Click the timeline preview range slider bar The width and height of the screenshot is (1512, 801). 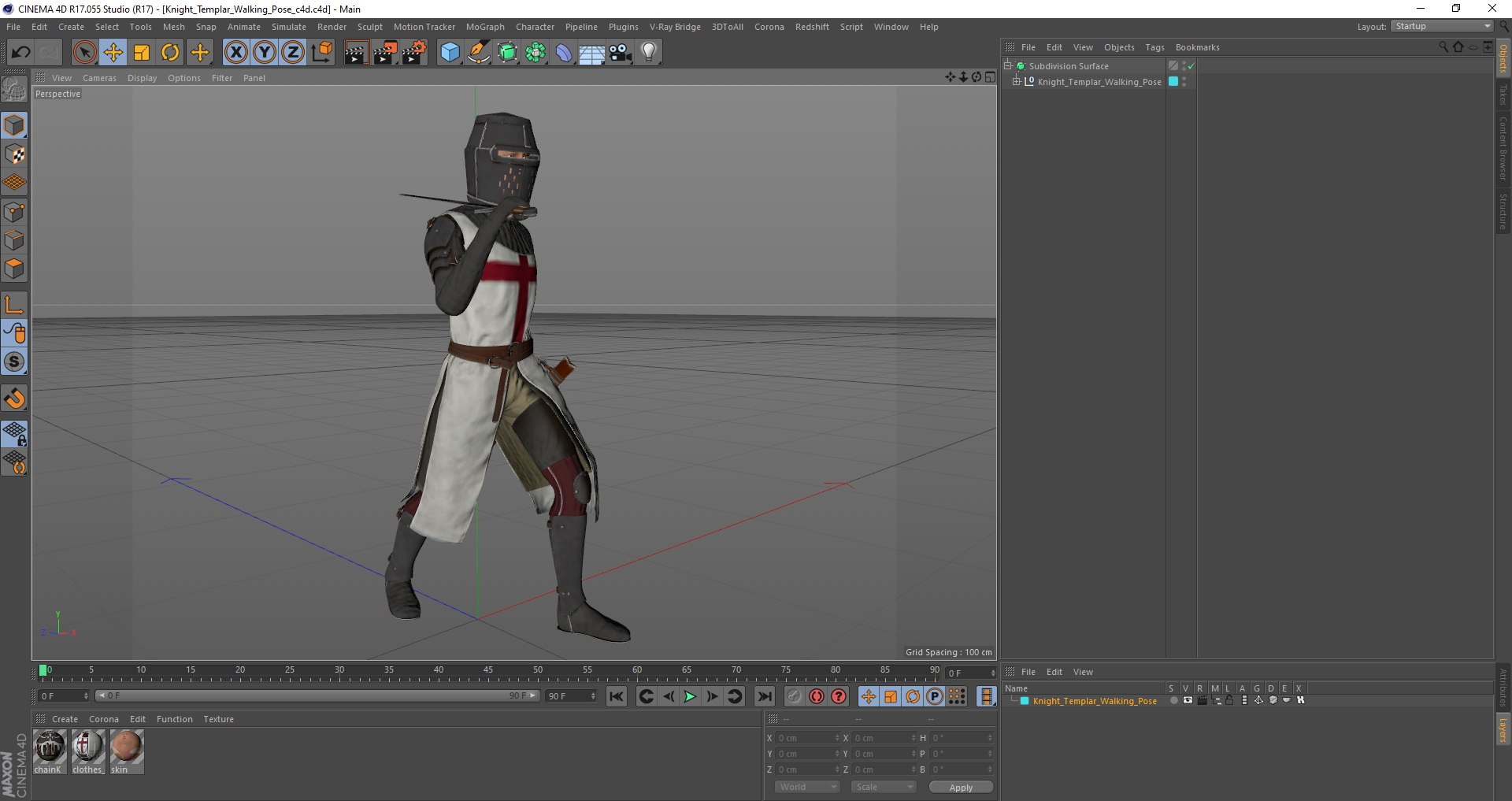(x=317, y=695)
